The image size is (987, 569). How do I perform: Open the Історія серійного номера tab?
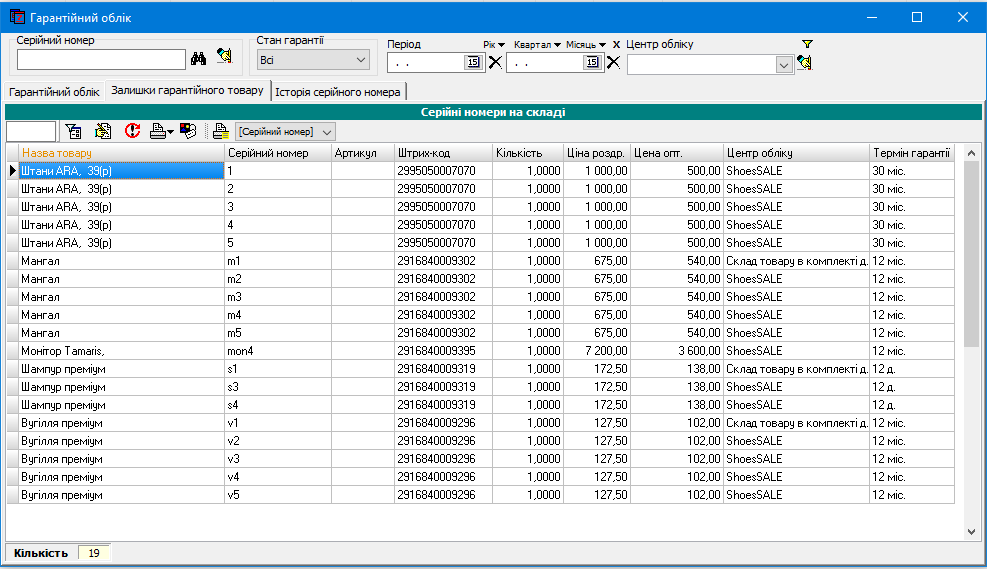click(338, 92)
